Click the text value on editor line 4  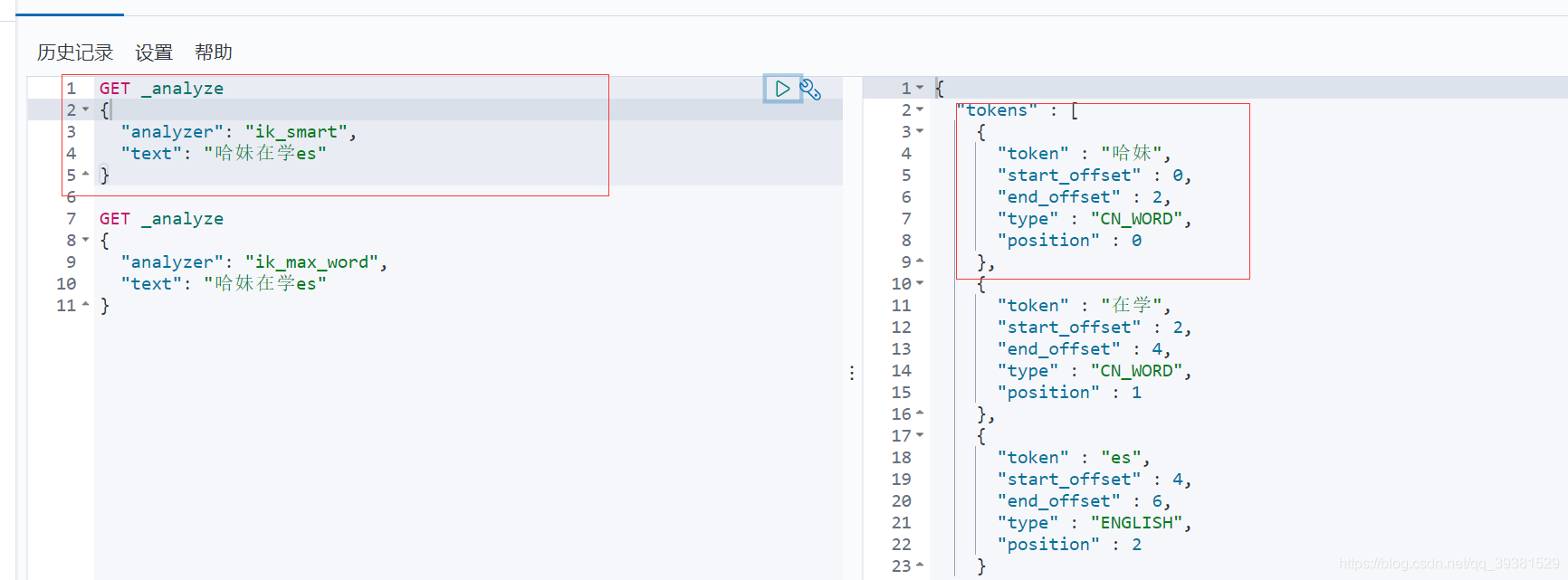pos(265,154)
